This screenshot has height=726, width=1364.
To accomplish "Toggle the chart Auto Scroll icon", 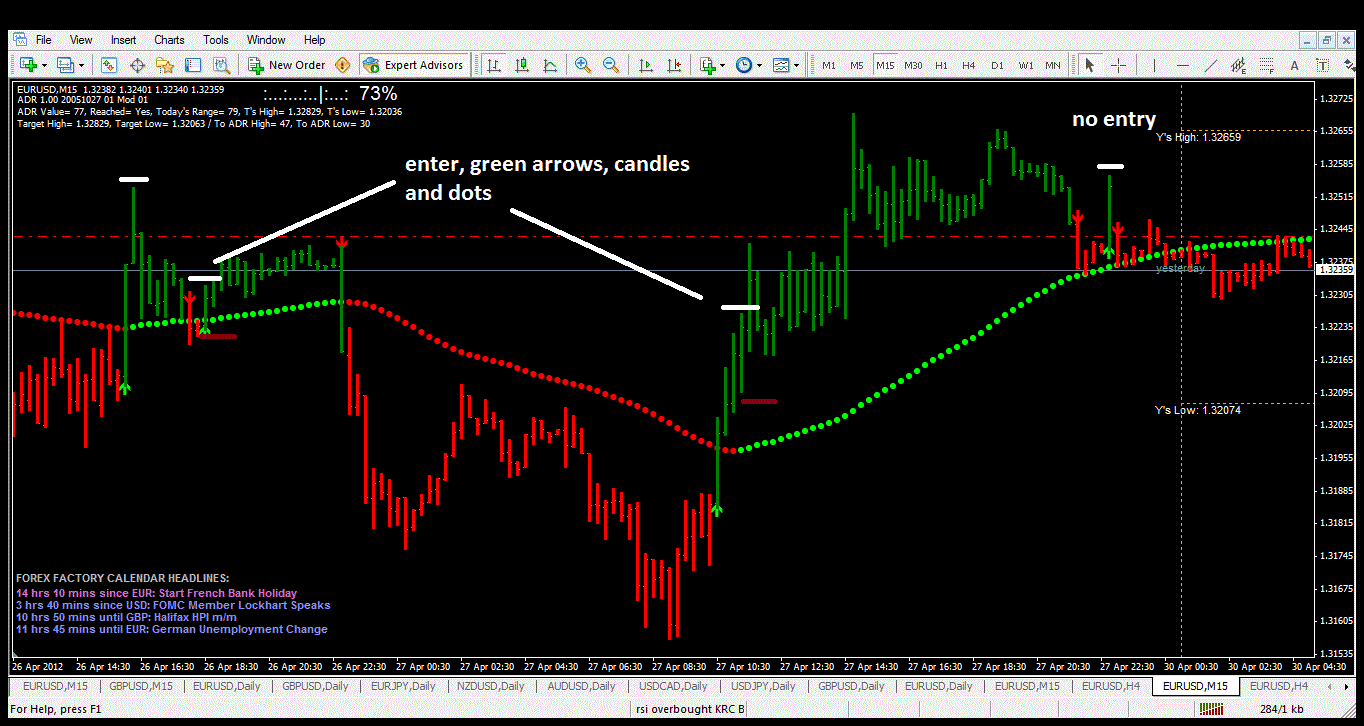I will [646, 65].
